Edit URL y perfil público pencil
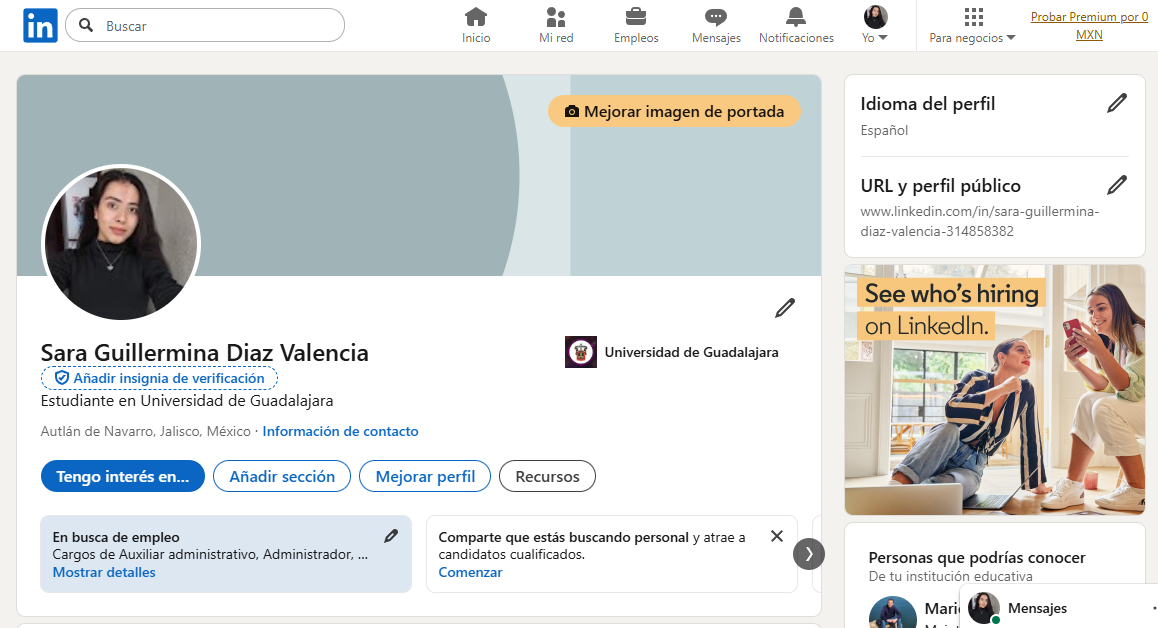1158x628 pixels. coord(1117,185)
